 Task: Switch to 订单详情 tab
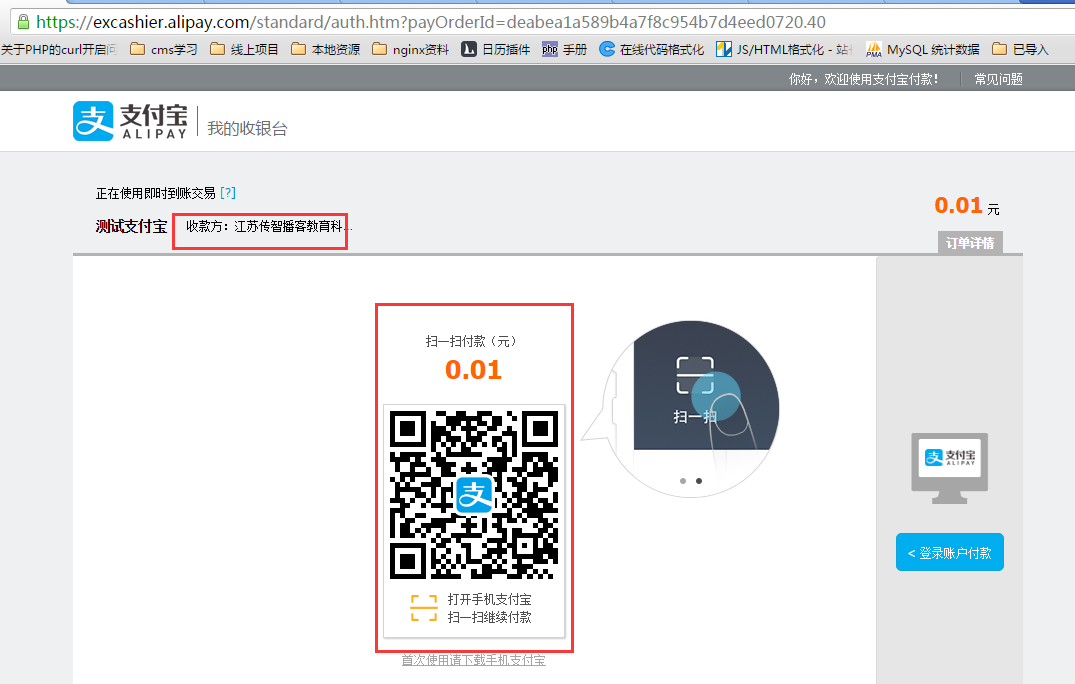click(x=970, y=243)
